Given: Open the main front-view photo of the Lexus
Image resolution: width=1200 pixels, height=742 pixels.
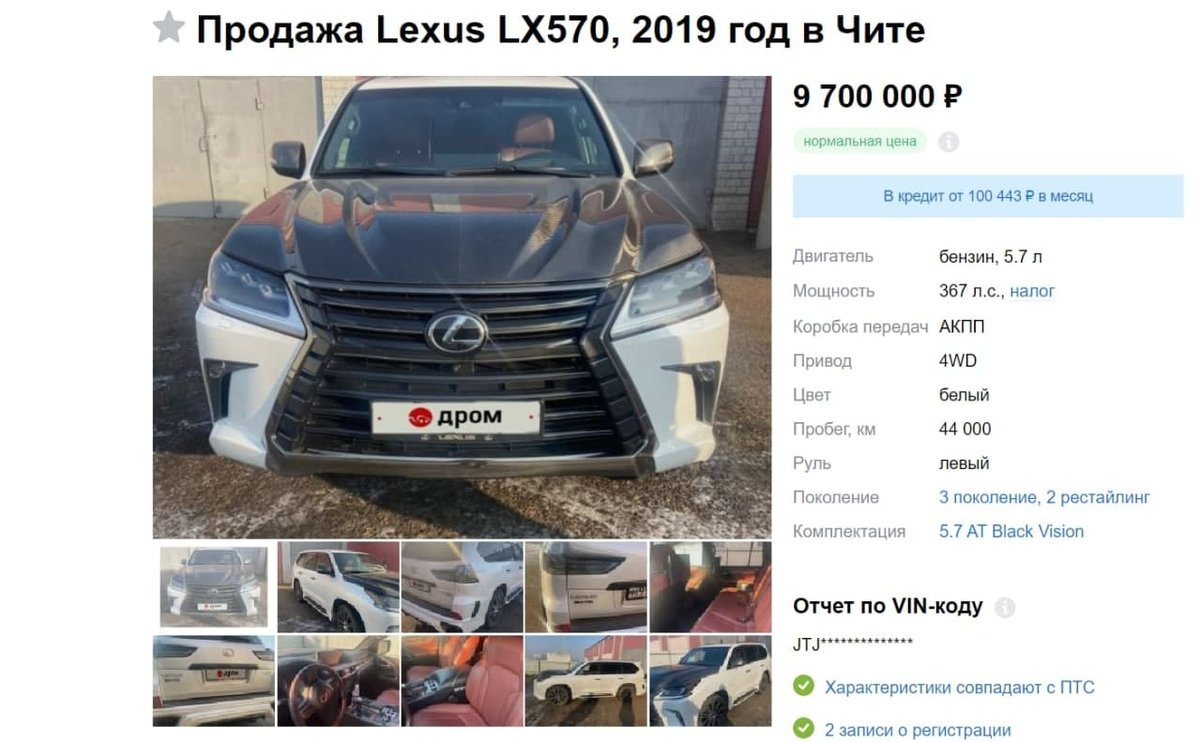Looking at the screenshot, I should click(462, 307).
